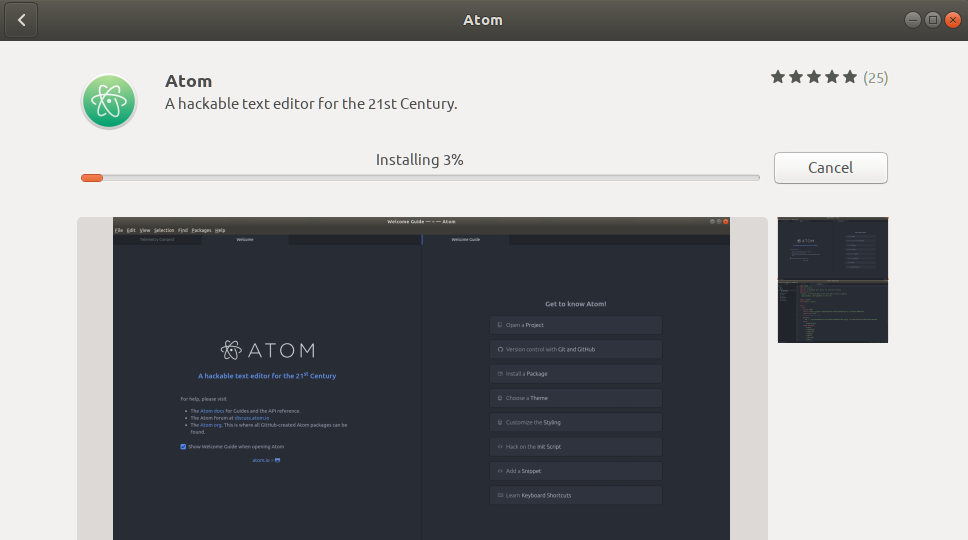Open the Packages menu in preview screenshot
The height and width of the screenshot is (540, 968).
[201, 230]
